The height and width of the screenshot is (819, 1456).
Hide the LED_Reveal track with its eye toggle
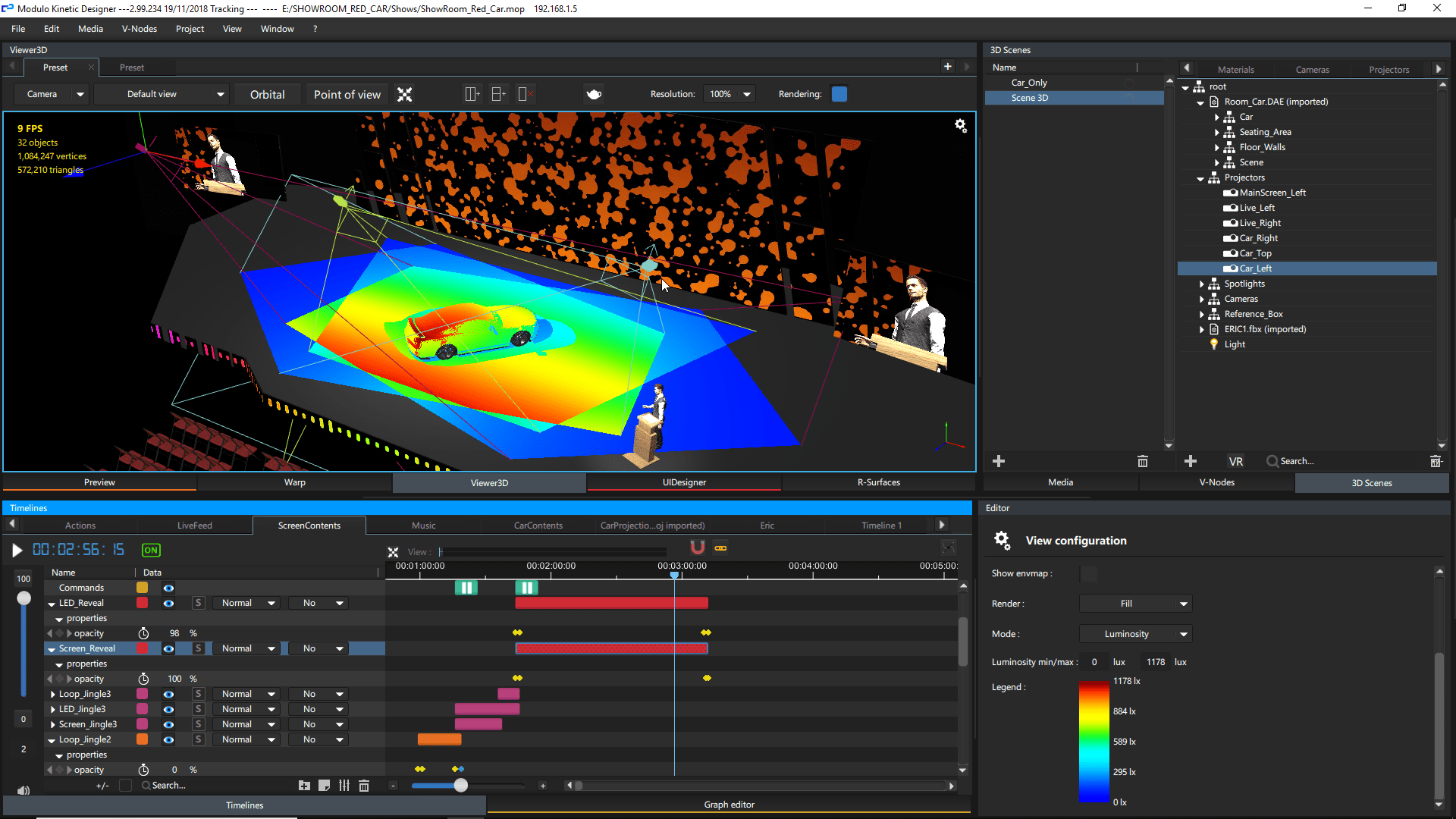[x=168, y=603]
